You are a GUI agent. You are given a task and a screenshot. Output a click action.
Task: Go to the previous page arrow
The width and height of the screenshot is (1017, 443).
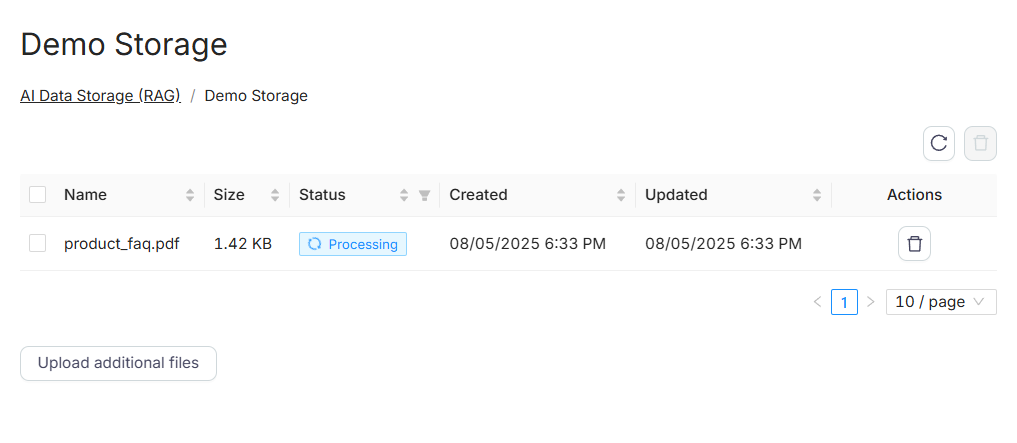tap(817, 302)
